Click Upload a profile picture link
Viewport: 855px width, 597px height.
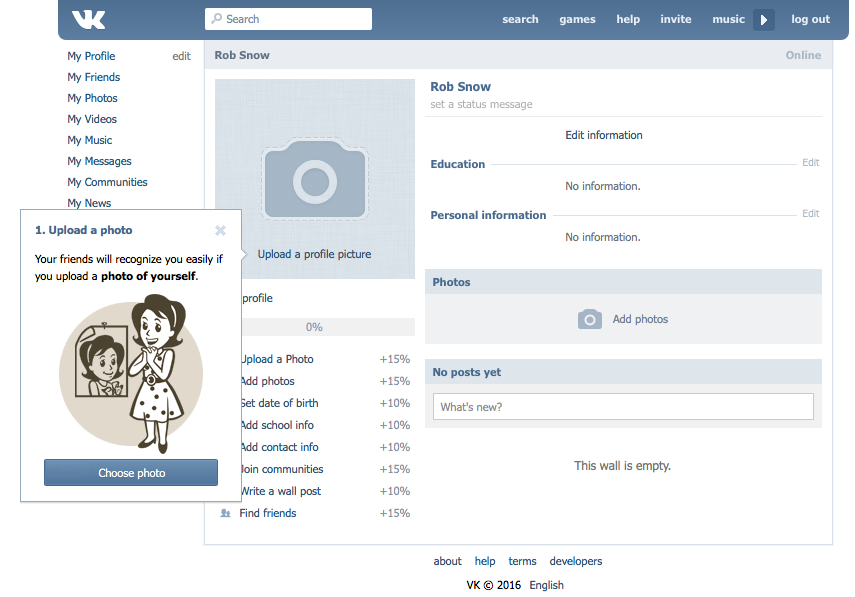coord(314,254)
